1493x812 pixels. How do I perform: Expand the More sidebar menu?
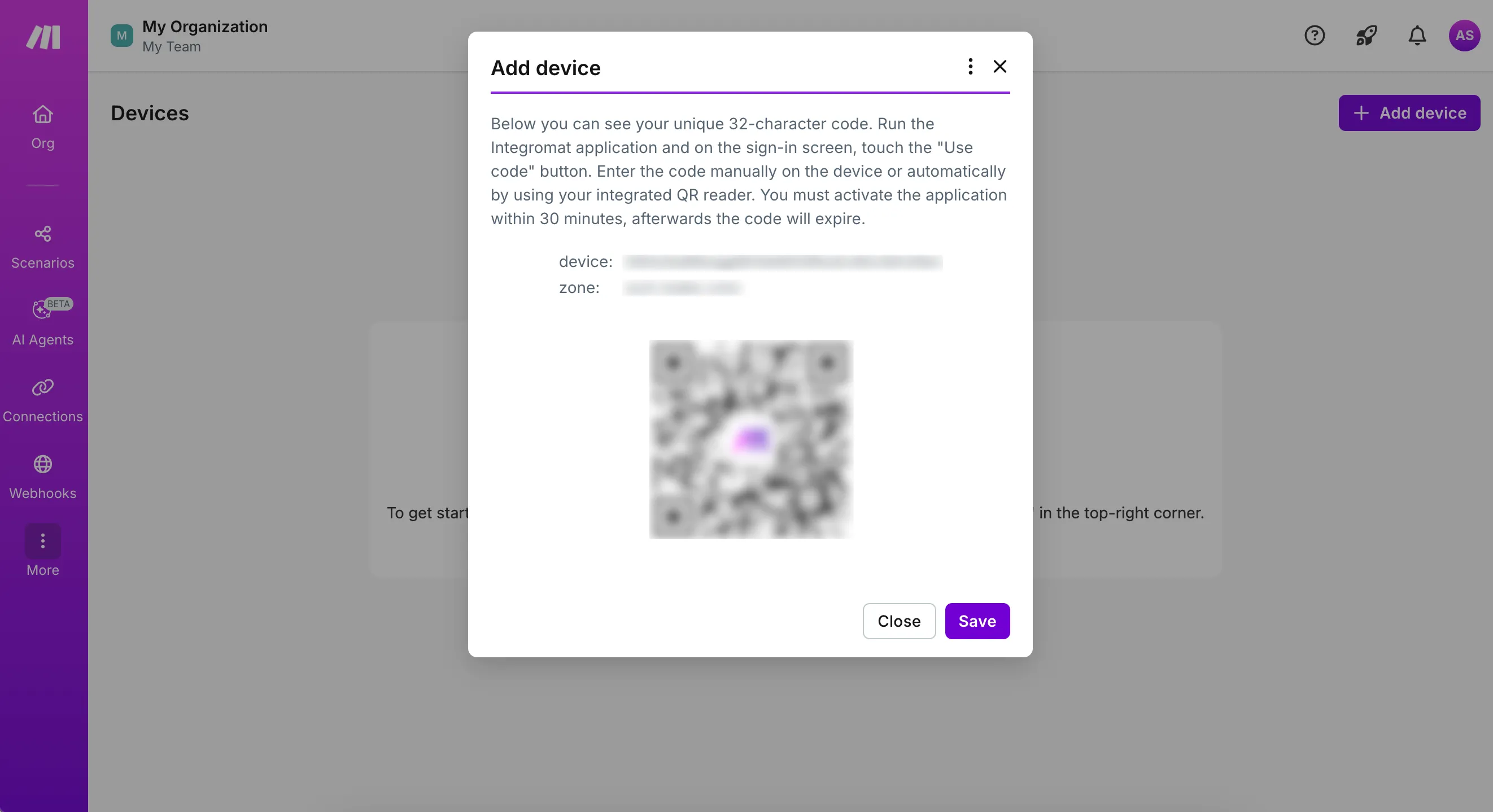[43, 550]
